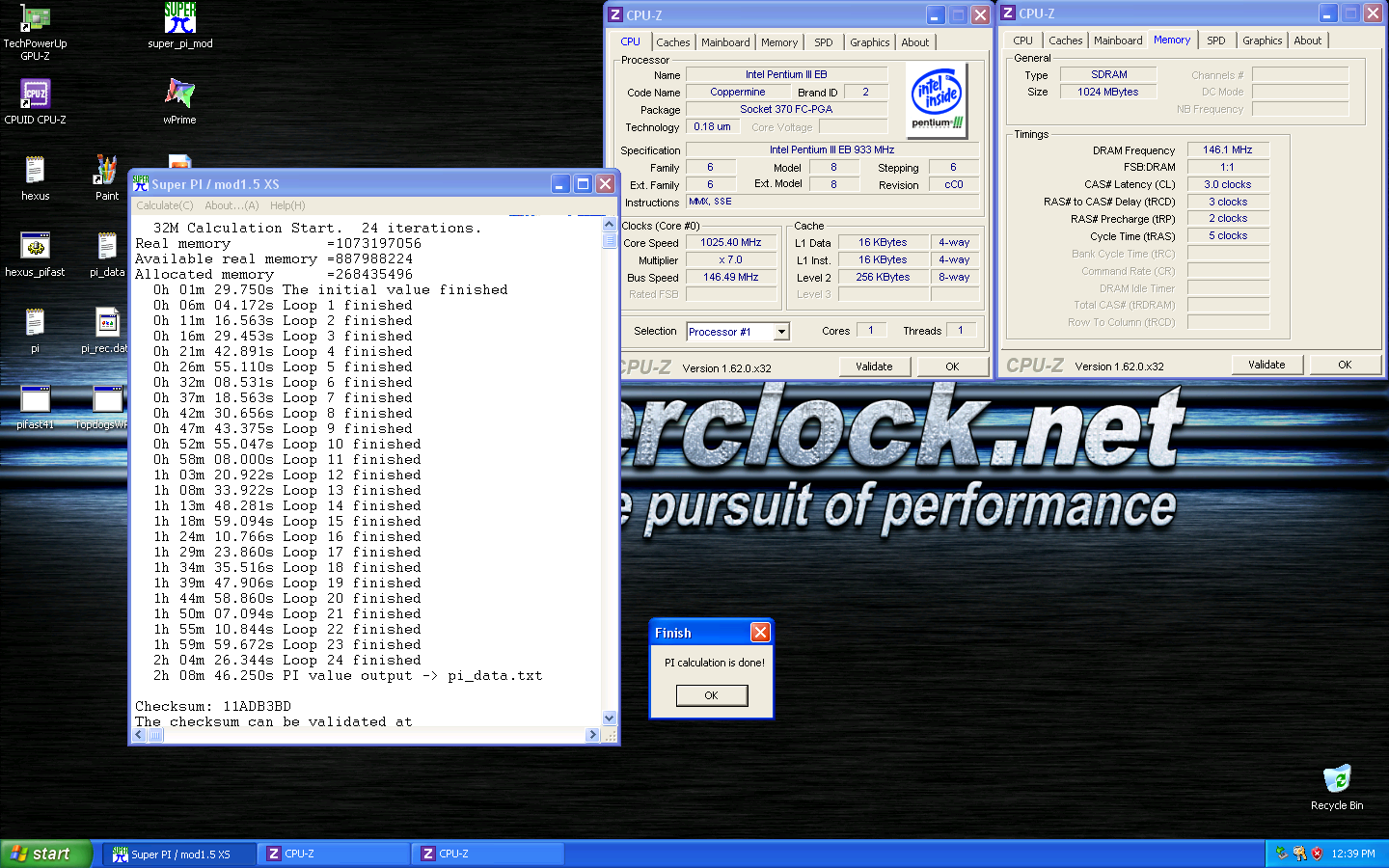Image resolution: width=1389 pixels, height=868 pixels.
Task: Select pi text file icon
Action: tap(35, 331)
